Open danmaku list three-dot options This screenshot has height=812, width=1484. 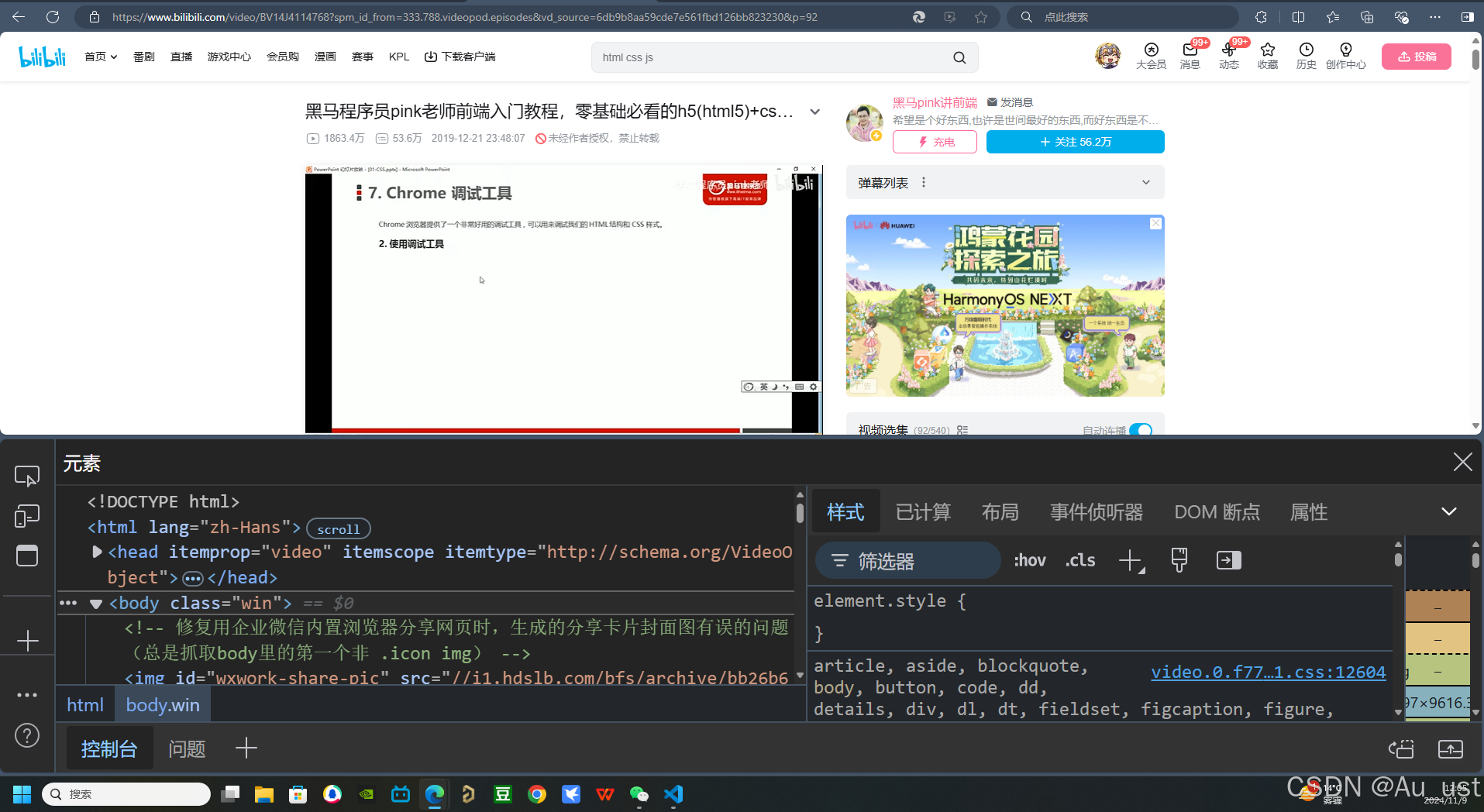click(x=924, y=183)
